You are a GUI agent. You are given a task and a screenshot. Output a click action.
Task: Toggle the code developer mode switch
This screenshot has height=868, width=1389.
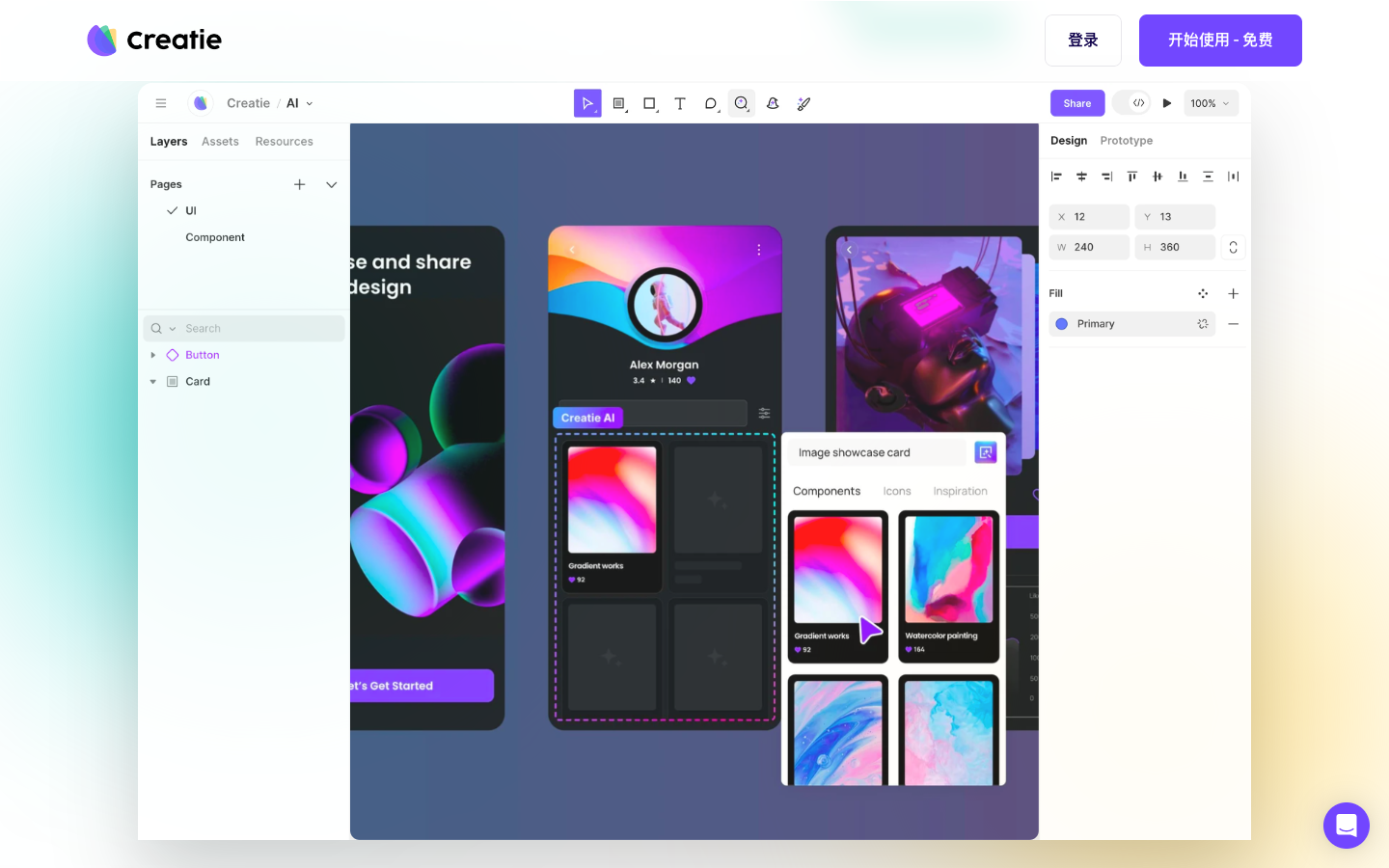(1130, 103)
